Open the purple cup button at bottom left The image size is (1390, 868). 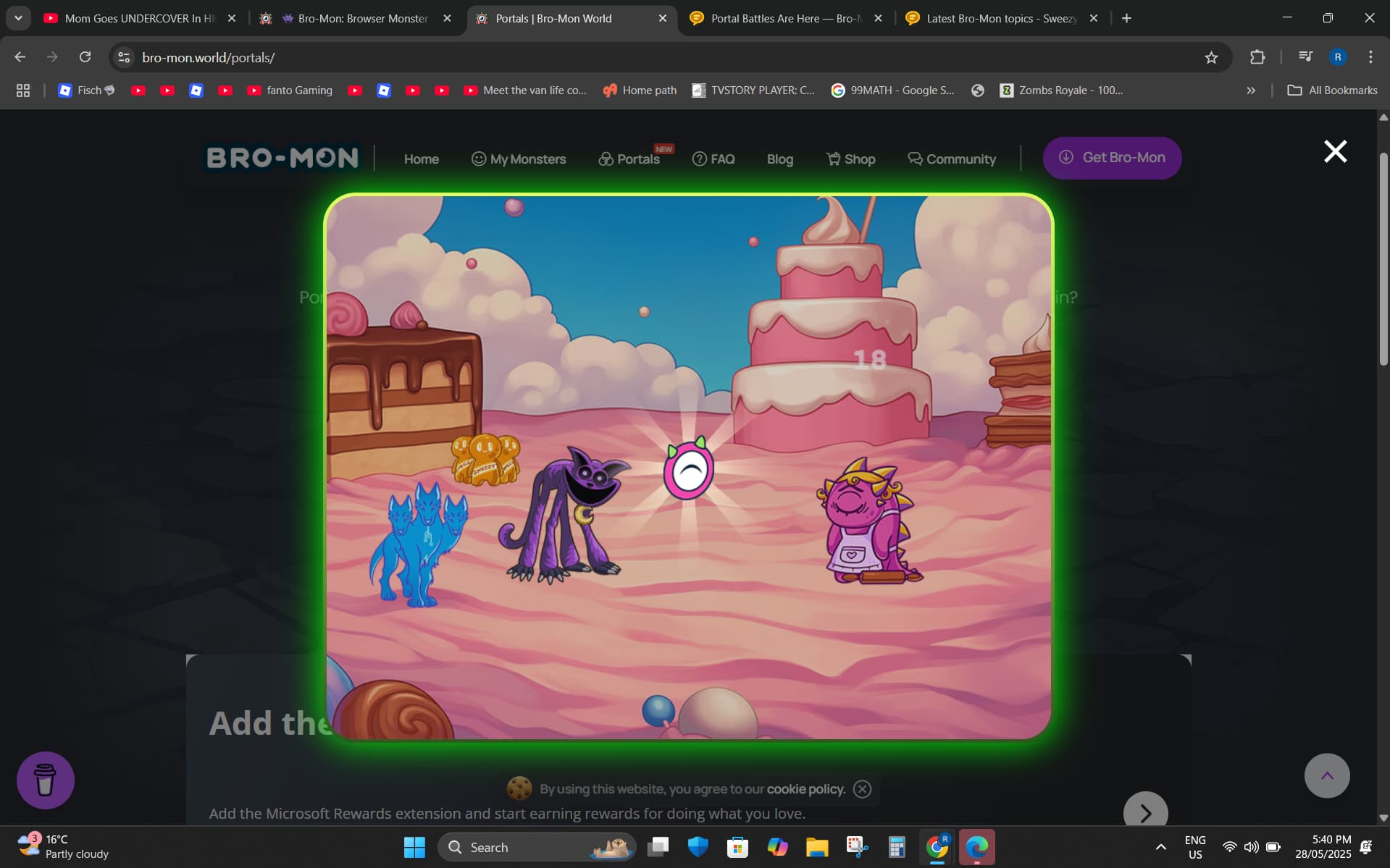(x=46, y=780)
